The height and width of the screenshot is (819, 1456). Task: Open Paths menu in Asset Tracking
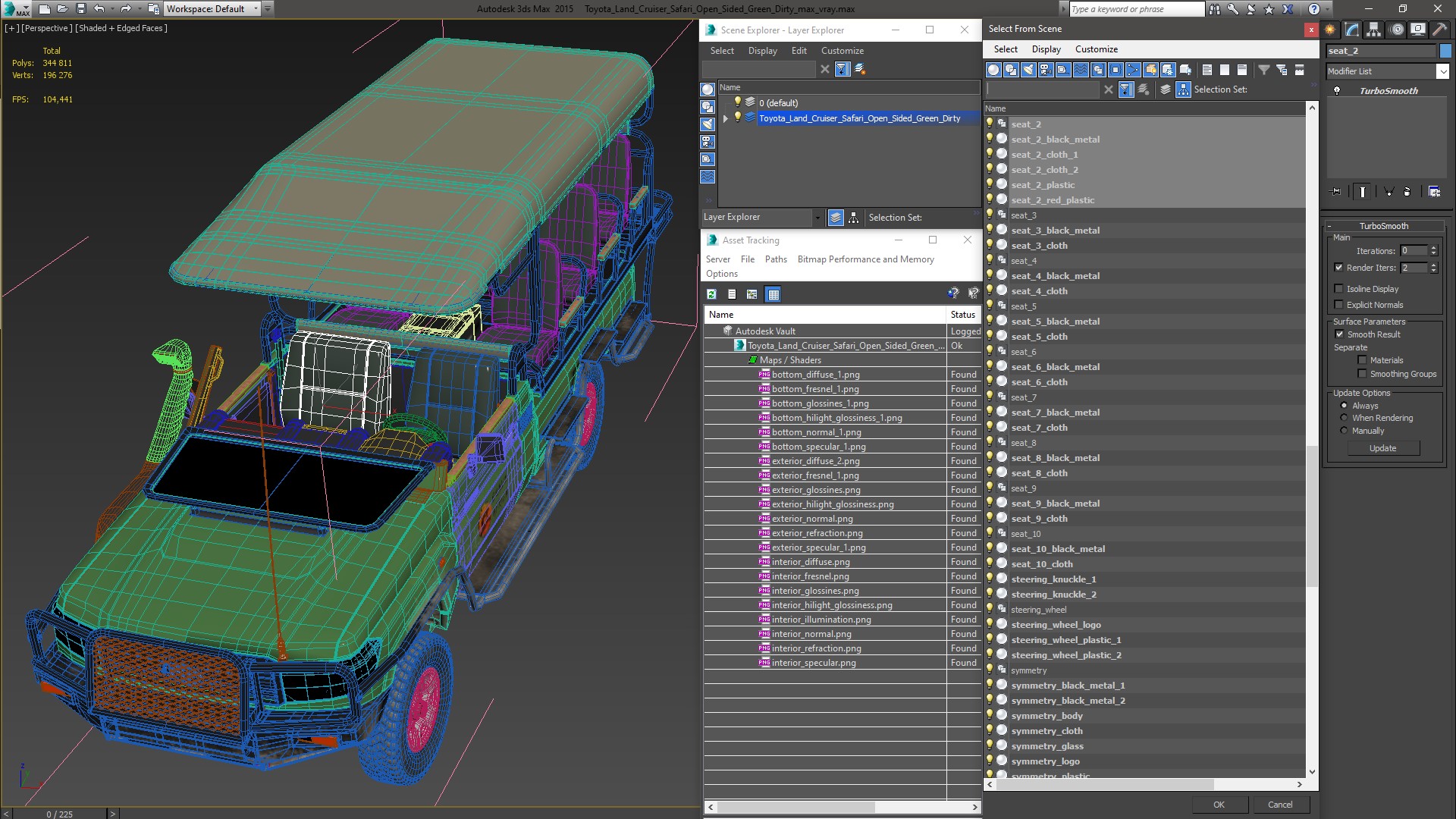click(x=776, y=259)
